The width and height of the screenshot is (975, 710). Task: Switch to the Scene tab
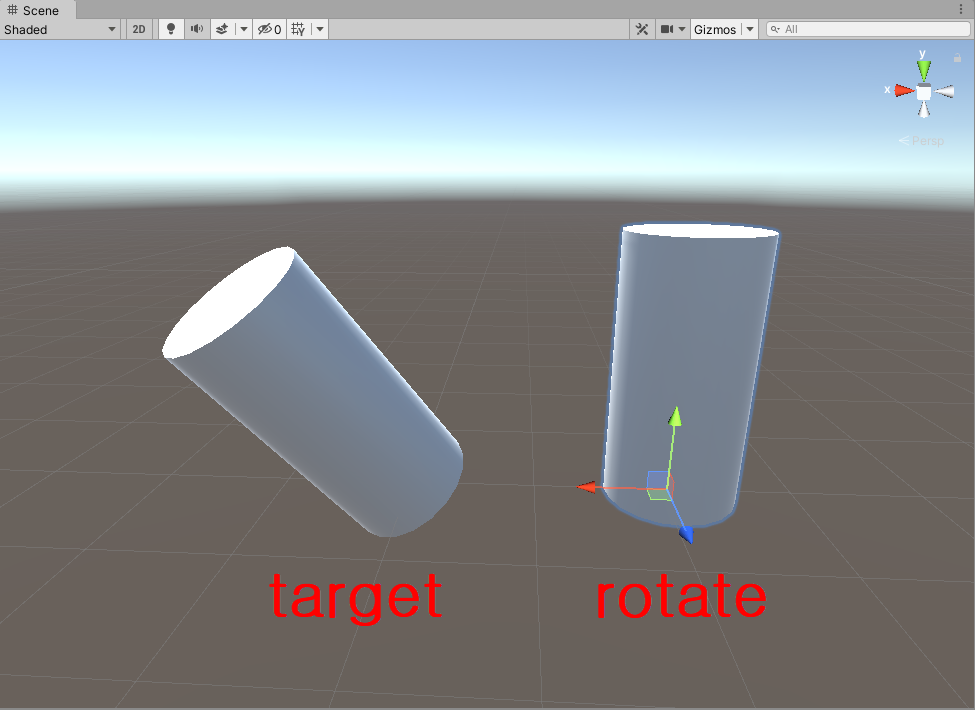point(37,10)
